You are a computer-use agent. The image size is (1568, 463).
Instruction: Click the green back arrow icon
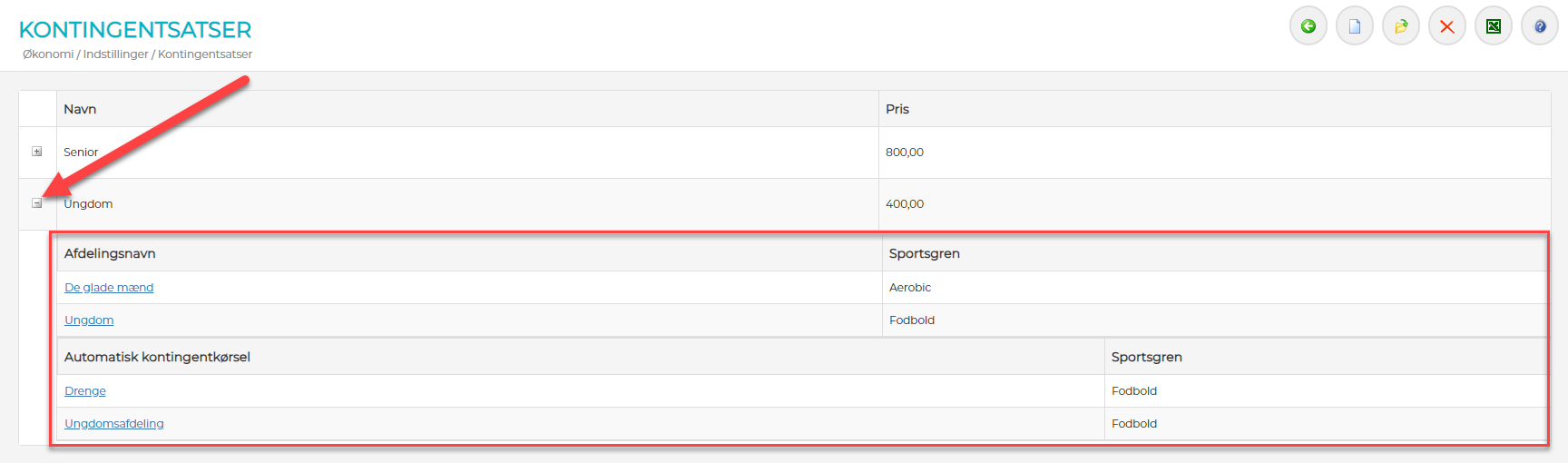pyautogui.click(x=1308, y=26)
